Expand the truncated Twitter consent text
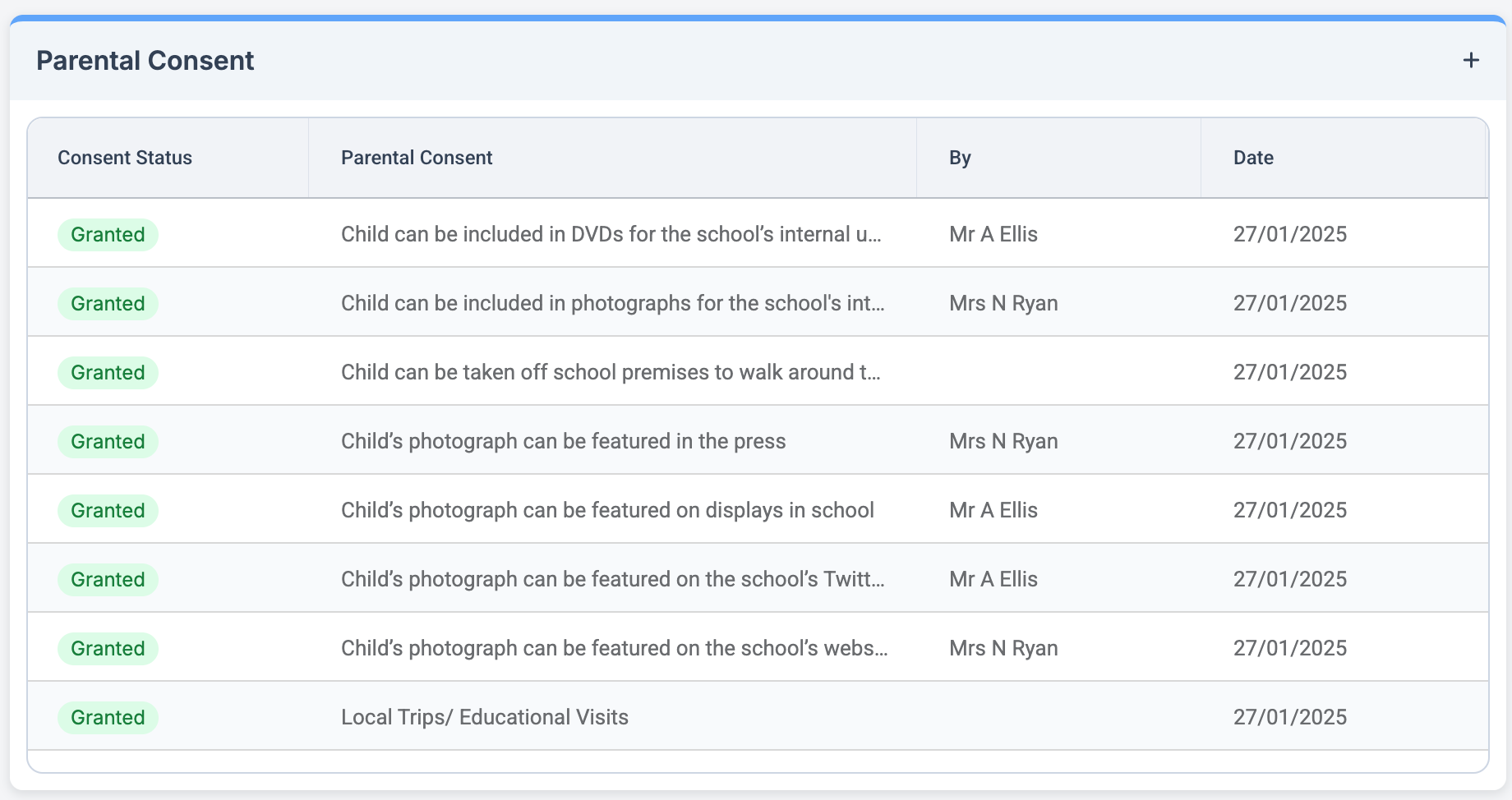The height and width of the screenshot is (800, 1512). pyautogui.click(x=612, y=579)
